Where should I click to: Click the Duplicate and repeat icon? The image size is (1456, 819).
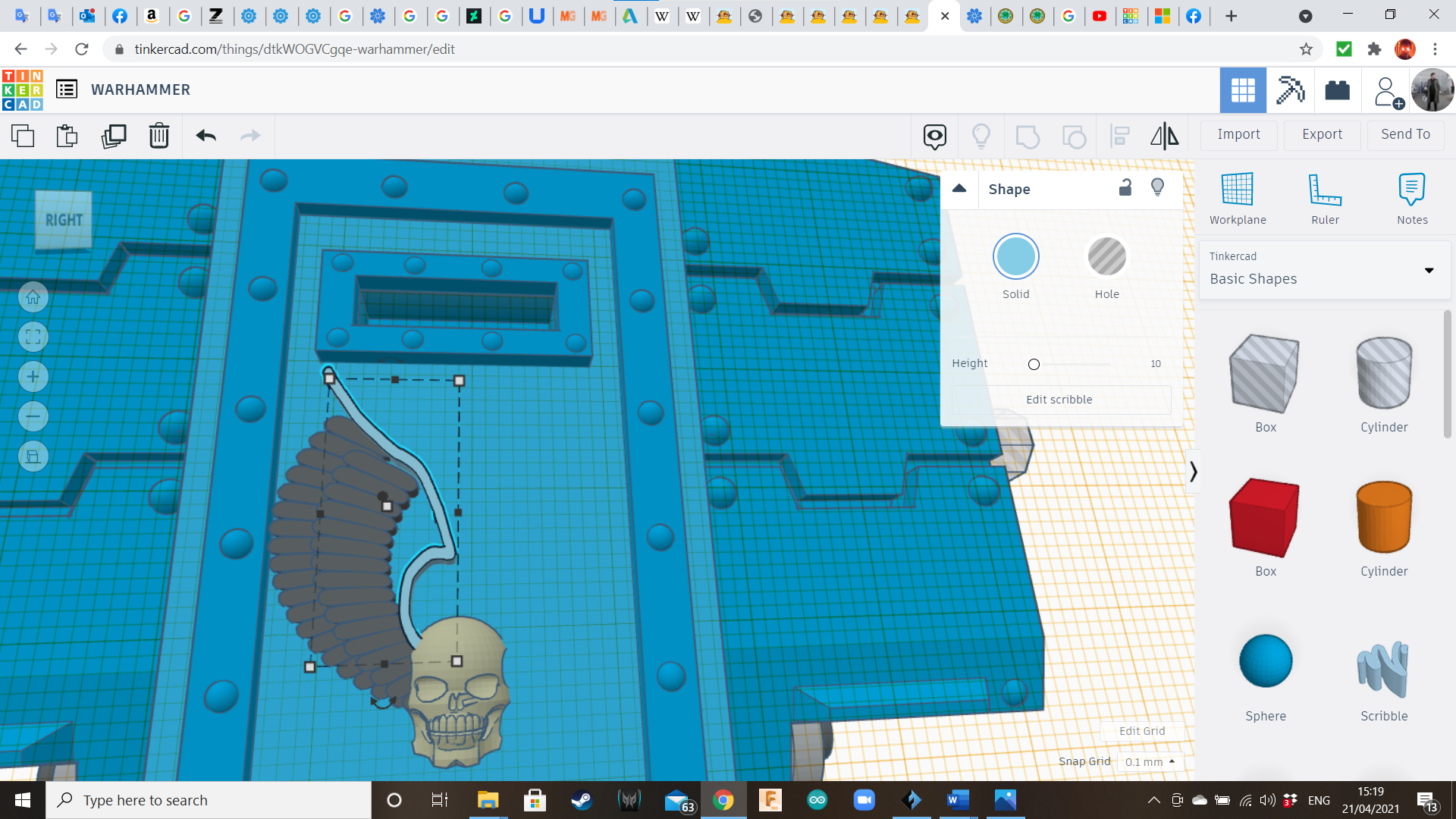point(114,136)
